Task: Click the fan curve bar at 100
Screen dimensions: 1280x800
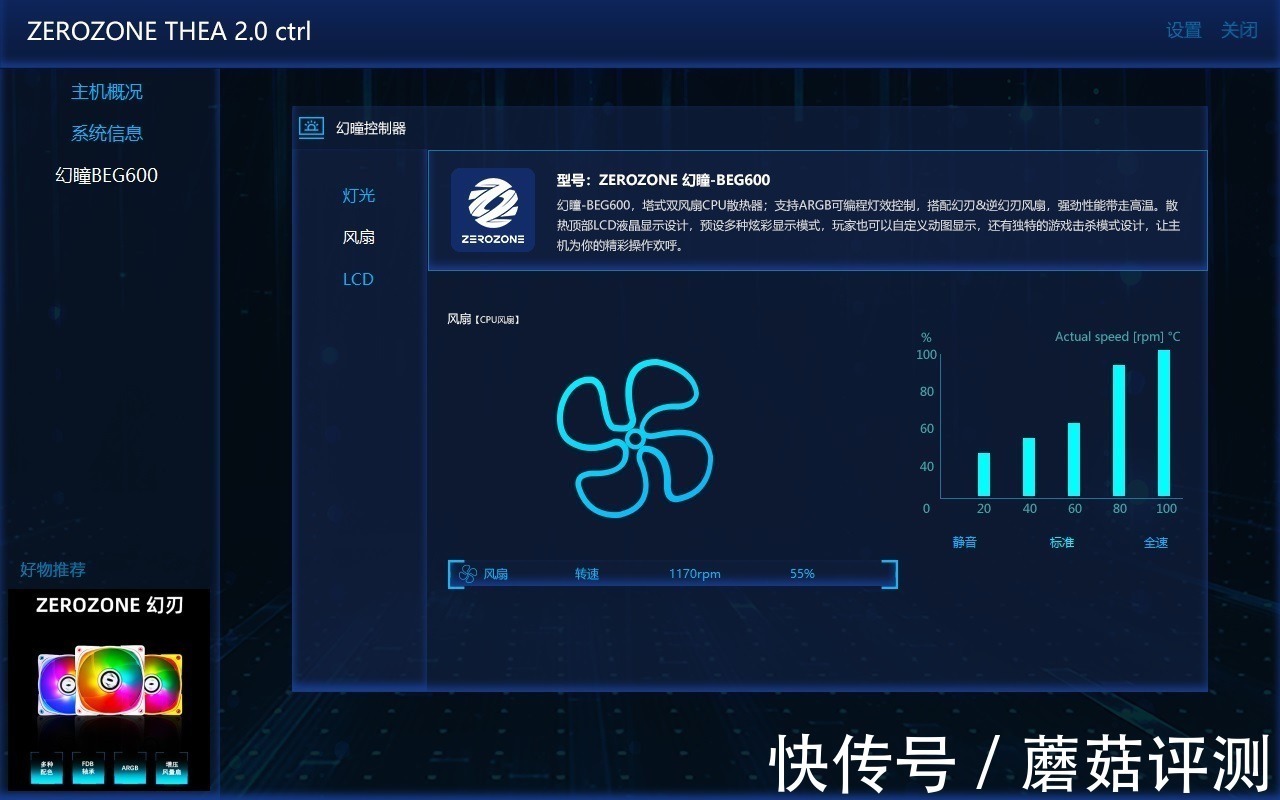Action: click(1164, 423)
